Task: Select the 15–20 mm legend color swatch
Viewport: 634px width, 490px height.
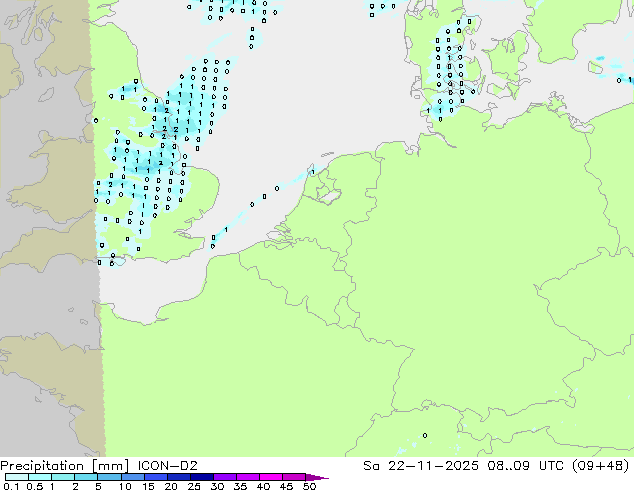Action: point(156,477)
